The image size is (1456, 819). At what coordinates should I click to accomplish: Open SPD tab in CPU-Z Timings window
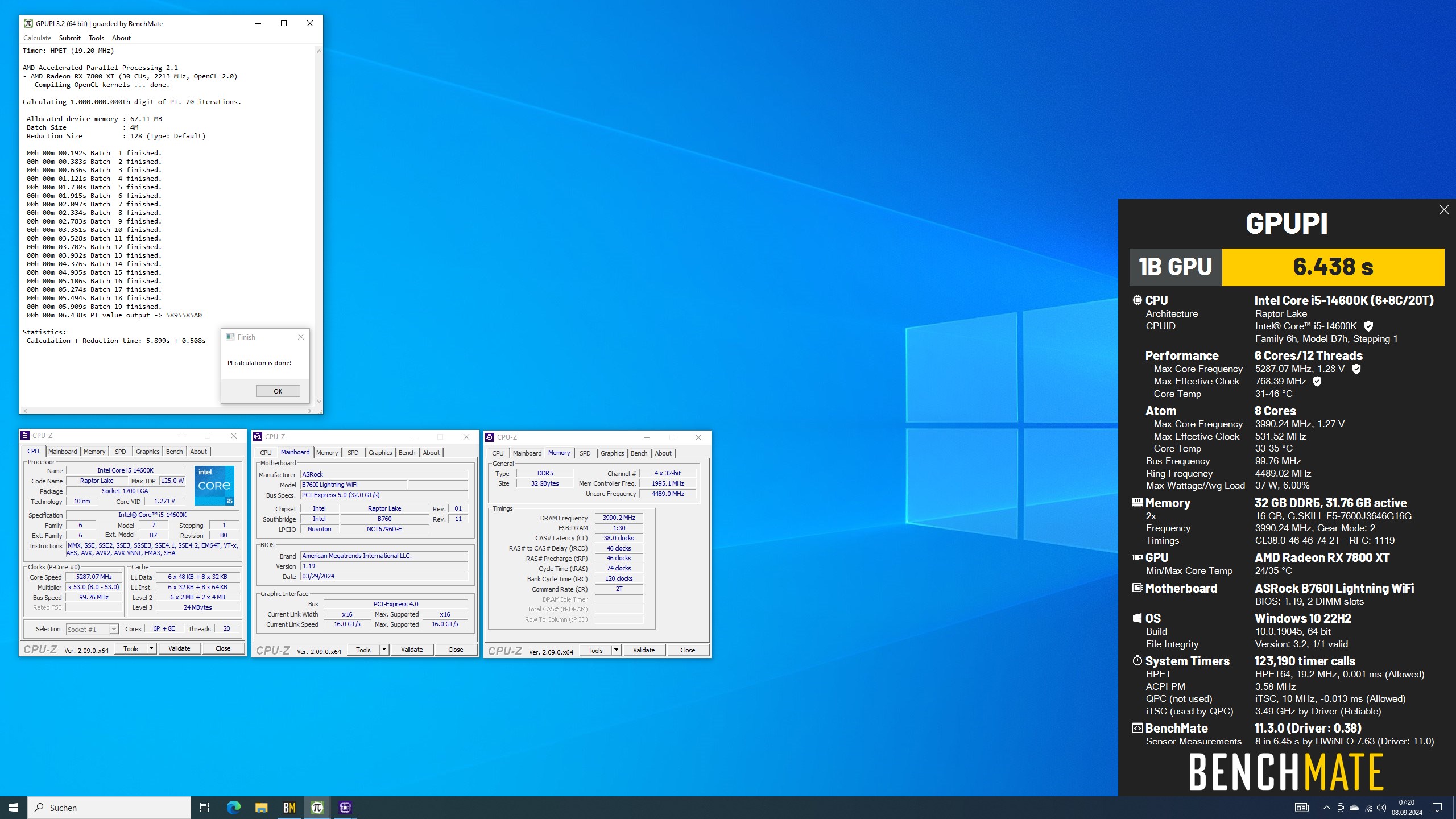pyautogui.click(x=585, y=453)
